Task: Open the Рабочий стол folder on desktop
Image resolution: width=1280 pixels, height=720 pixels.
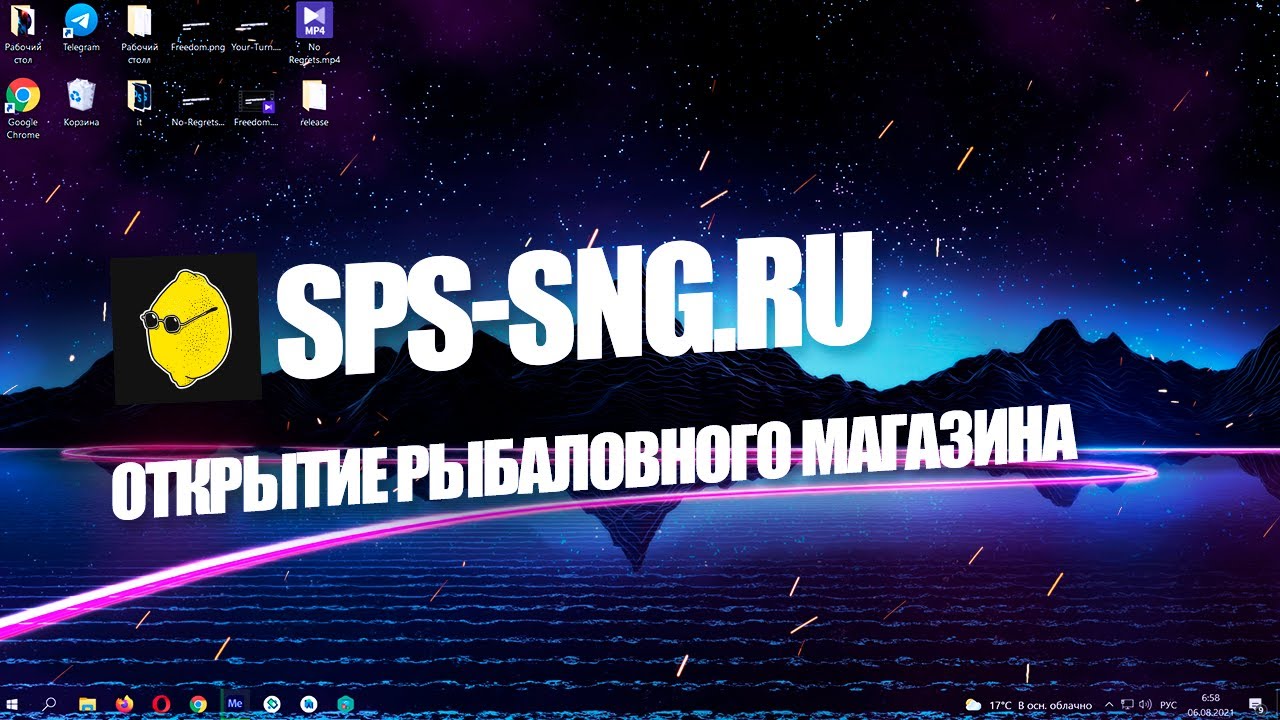Action: 23,33
